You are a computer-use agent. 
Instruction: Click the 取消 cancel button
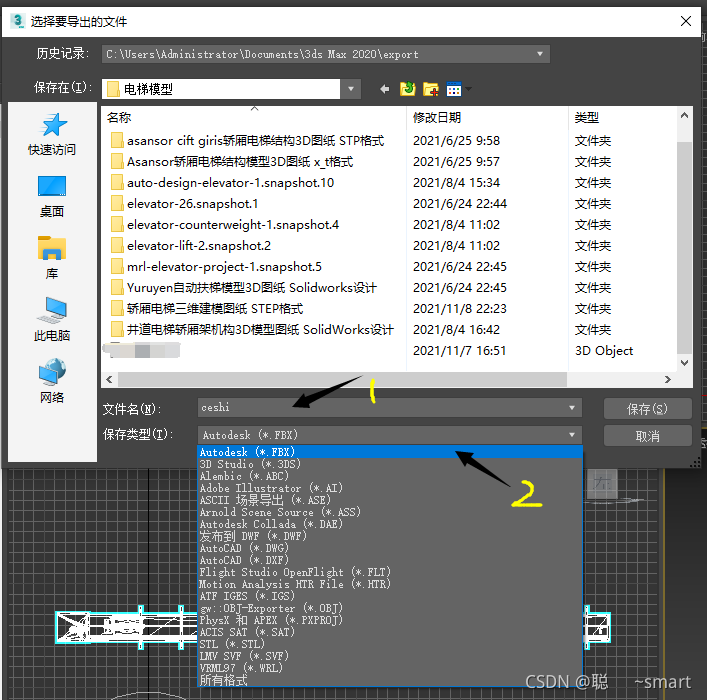click(x=647, y=436)
